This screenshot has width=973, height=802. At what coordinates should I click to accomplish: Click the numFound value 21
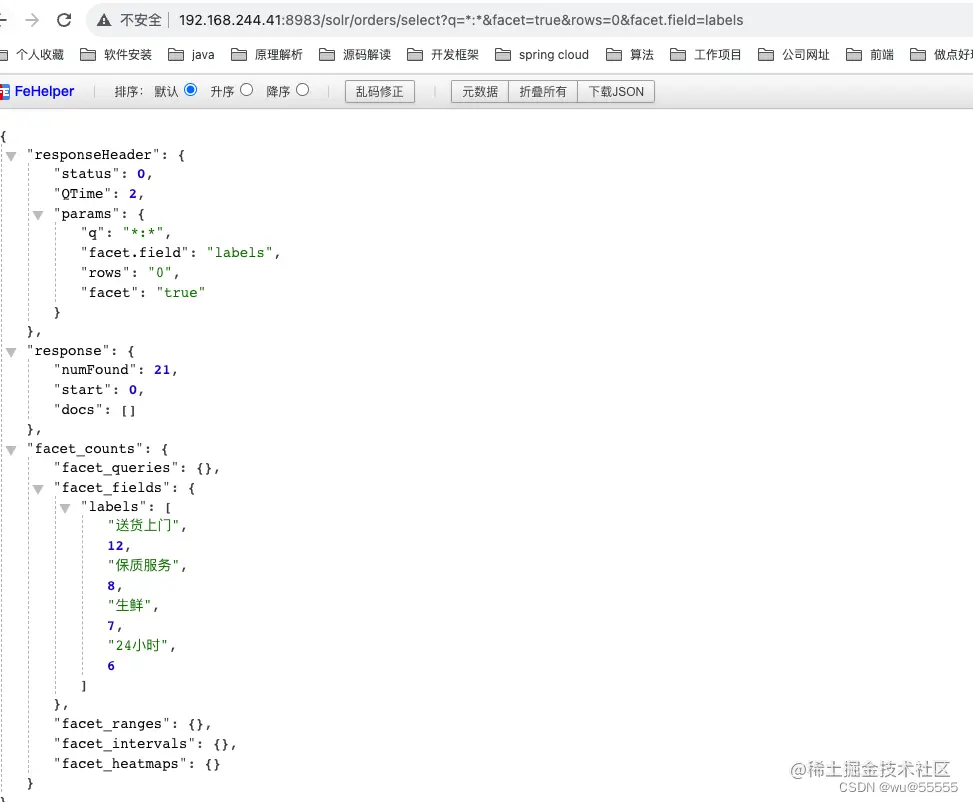point(162,370)
